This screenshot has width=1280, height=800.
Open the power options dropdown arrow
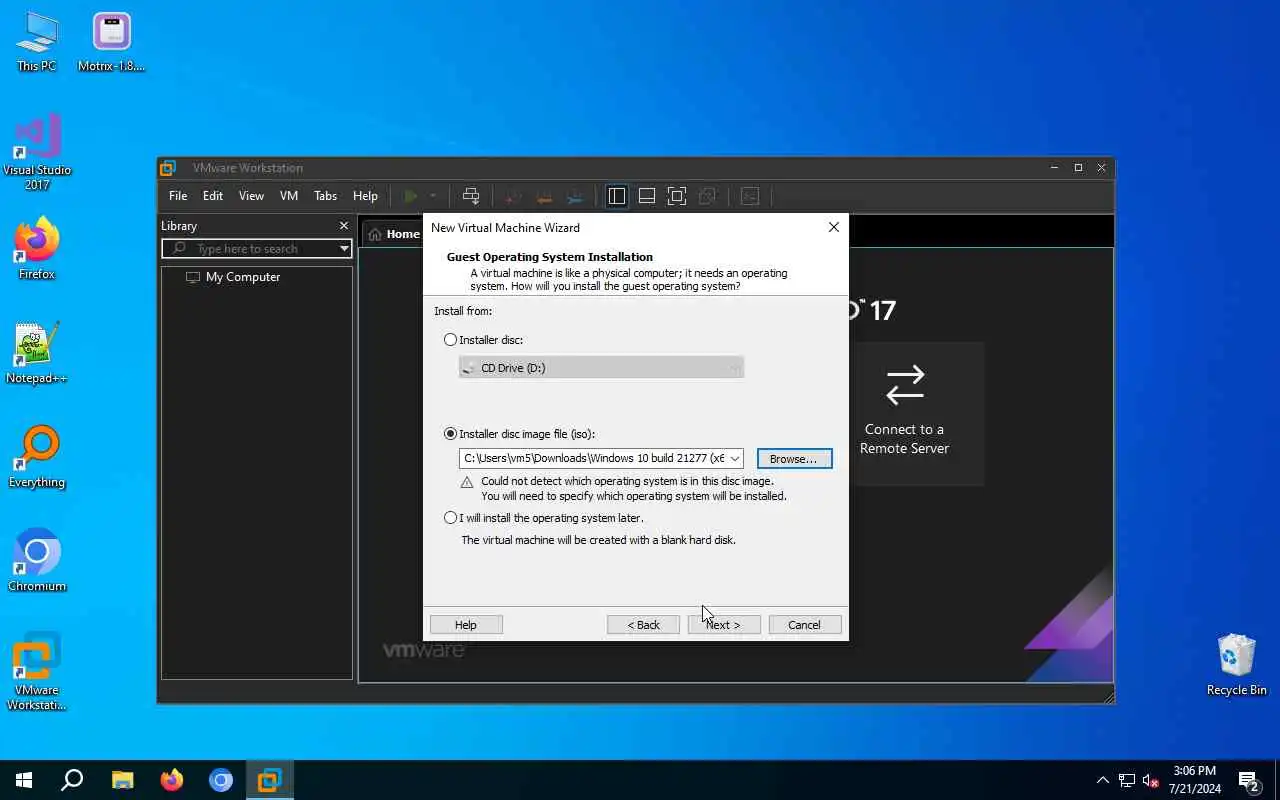pyautogui.click(x=433, y=196)
